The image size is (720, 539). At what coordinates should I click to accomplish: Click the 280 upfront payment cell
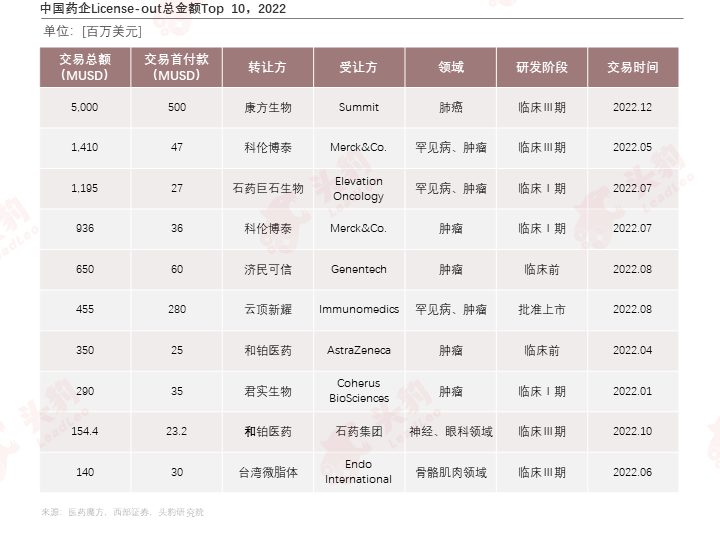[177, 309]
